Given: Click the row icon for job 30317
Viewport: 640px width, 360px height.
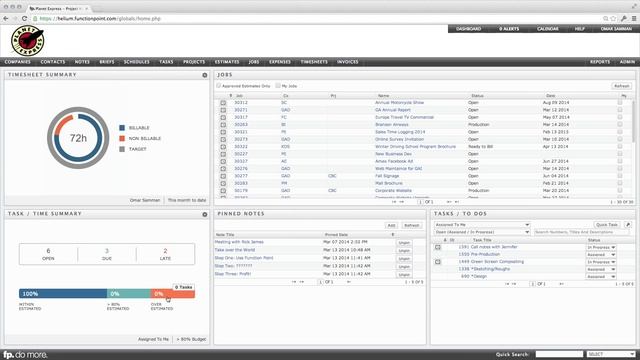Looking at the screenshot, I should 223,118.
